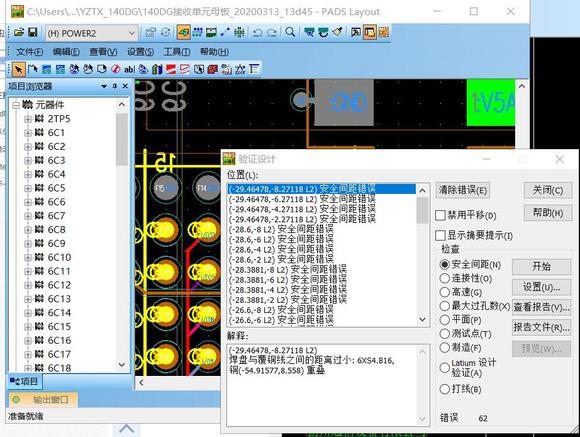Click the magnifier zoom icon
The width and height of the screenshot is (580, 437).
tap(290, 33)
